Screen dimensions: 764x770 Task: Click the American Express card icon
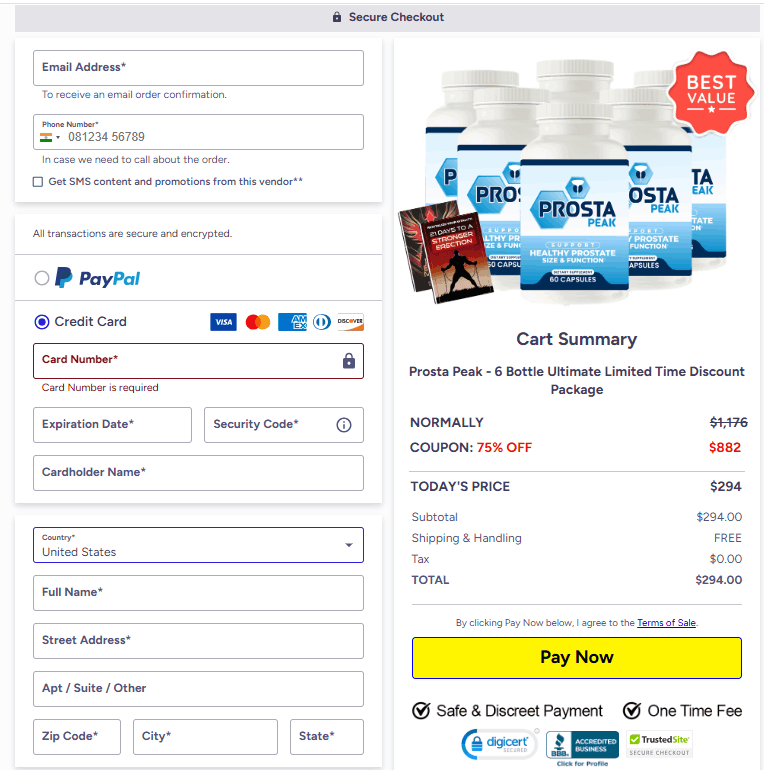[x=292, y=322]
